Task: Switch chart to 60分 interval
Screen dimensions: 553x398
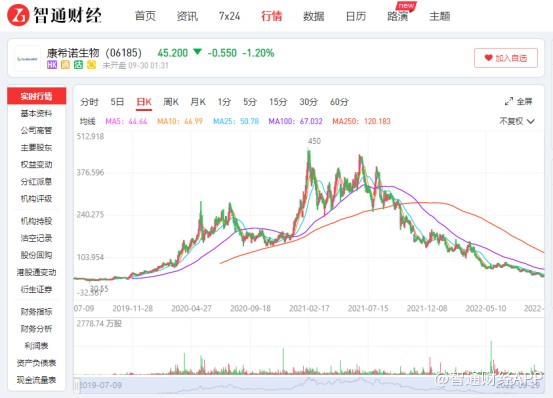Action: (339, 102)
